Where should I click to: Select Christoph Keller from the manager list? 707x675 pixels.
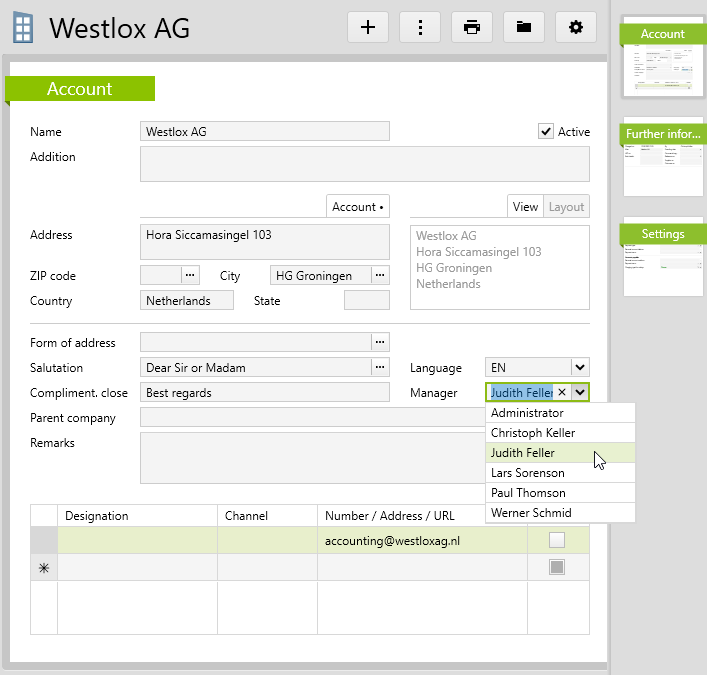pos(533,433)
